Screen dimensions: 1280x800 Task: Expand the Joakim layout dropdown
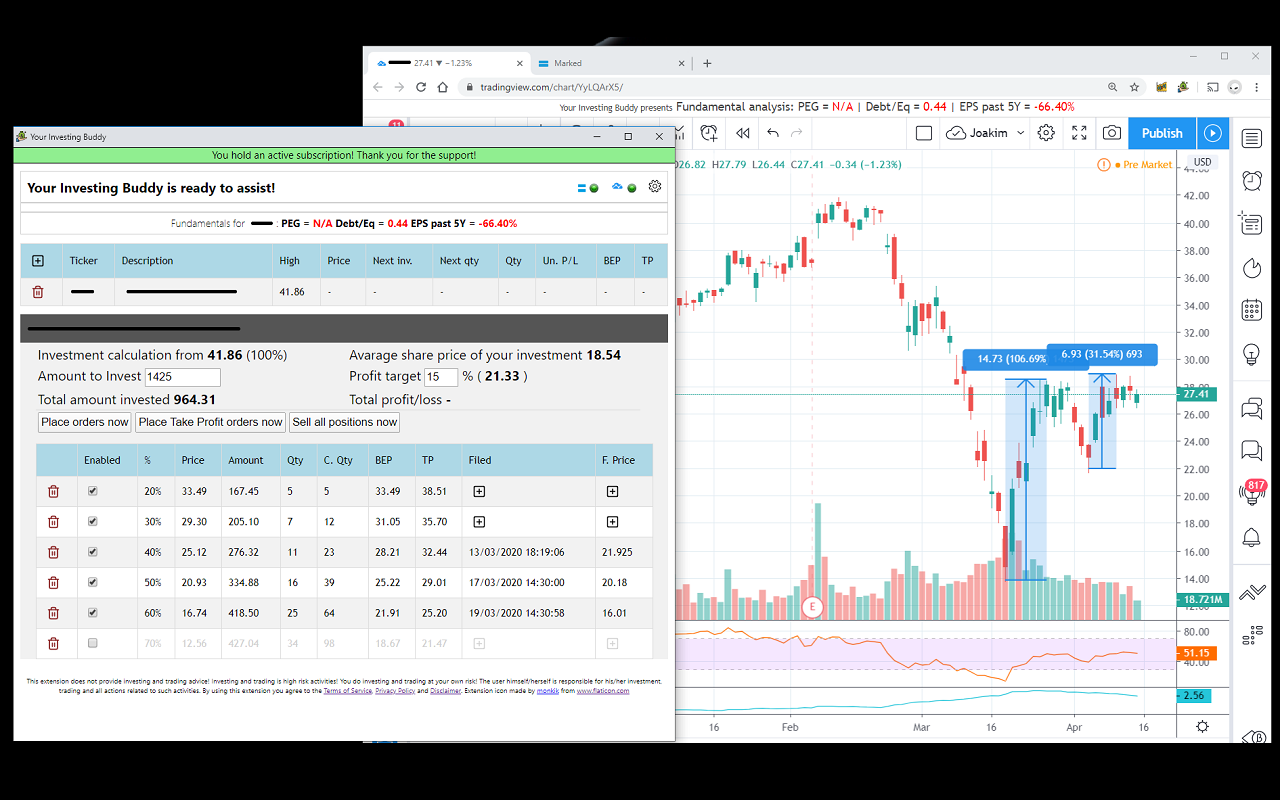1020,133
